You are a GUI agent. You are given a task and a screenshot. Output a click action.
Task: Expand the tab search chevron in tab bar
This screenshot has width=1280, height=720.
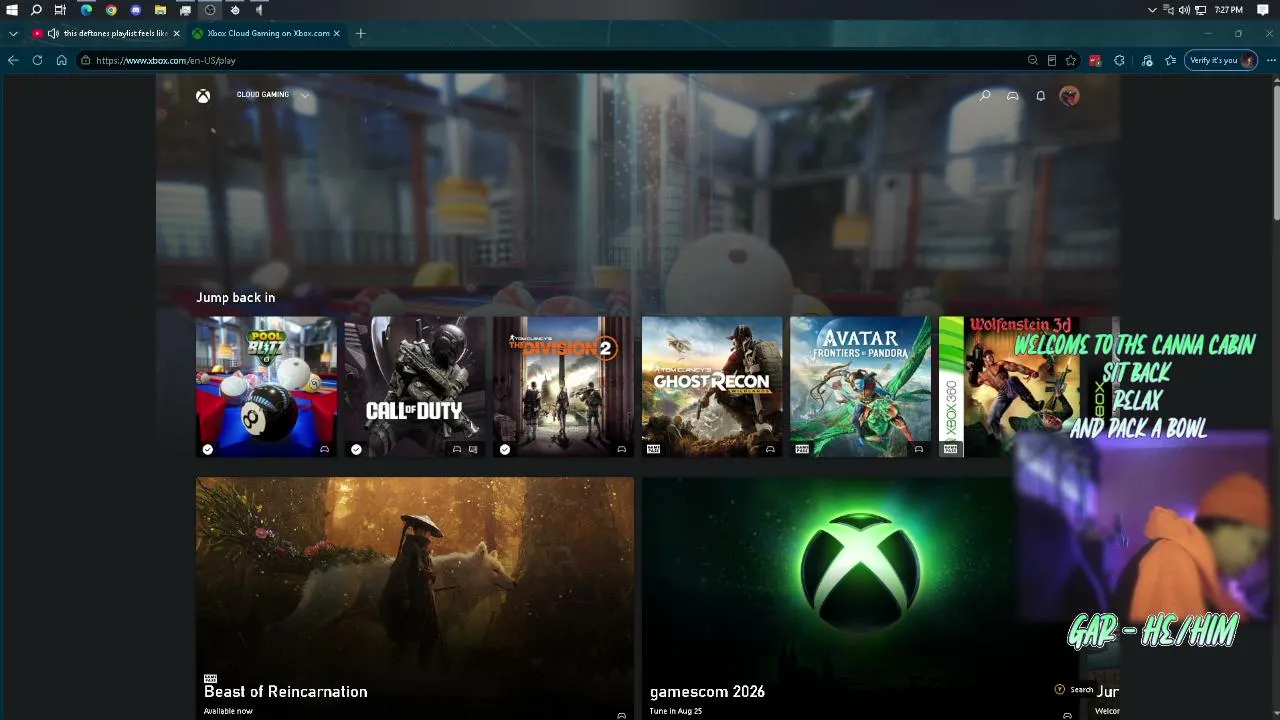point(13,33)
